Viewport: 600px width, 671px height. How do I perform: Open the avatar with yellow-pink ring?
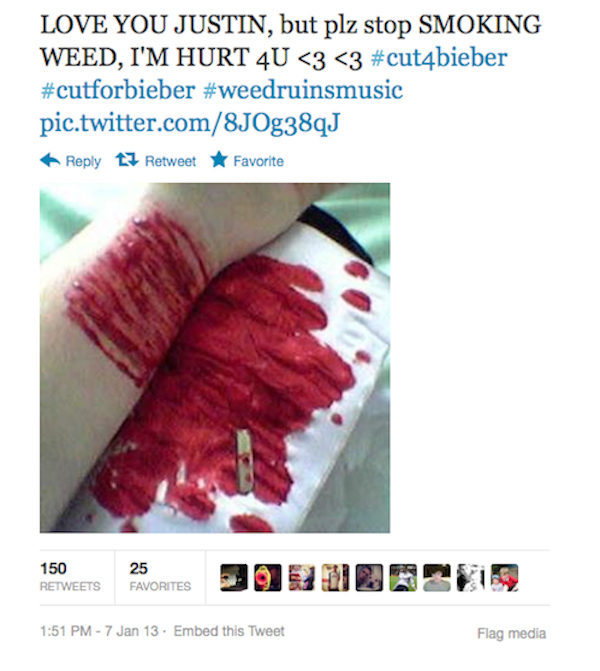click(x=267, y=578)
